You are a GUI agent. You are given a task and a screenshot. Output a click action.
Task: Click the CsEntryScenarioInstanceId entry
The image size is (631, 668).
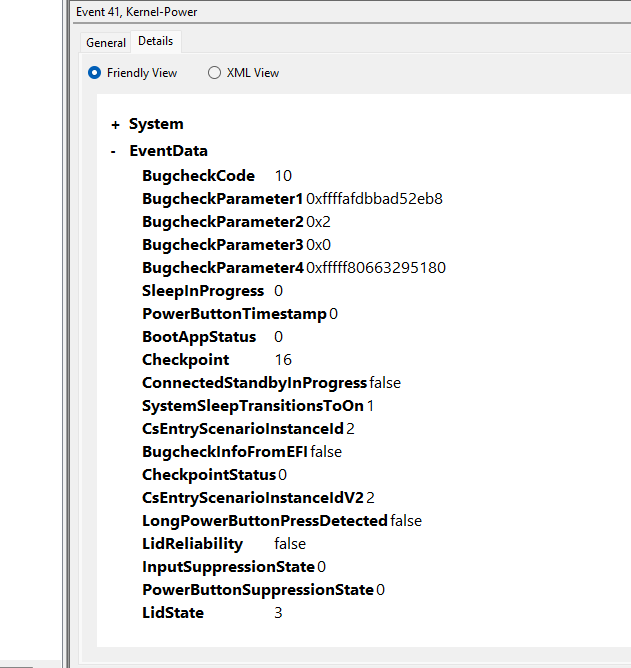(x=248, y=429)
